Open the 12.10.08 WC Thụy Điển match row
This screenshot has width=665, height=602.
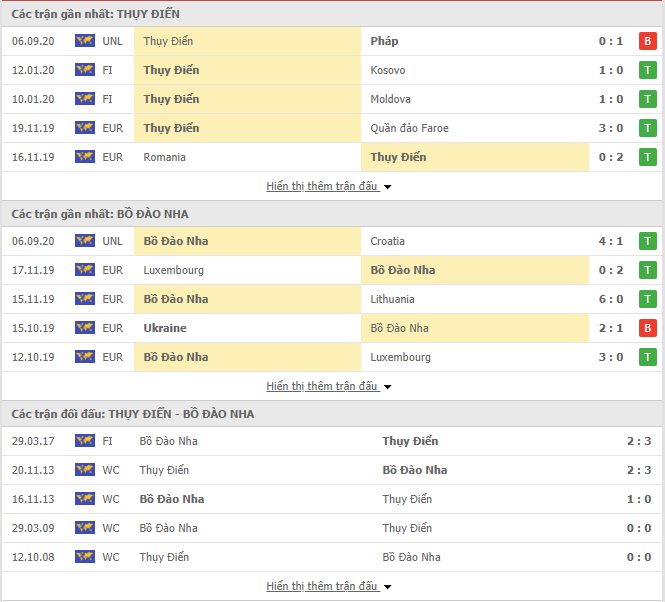332,557
